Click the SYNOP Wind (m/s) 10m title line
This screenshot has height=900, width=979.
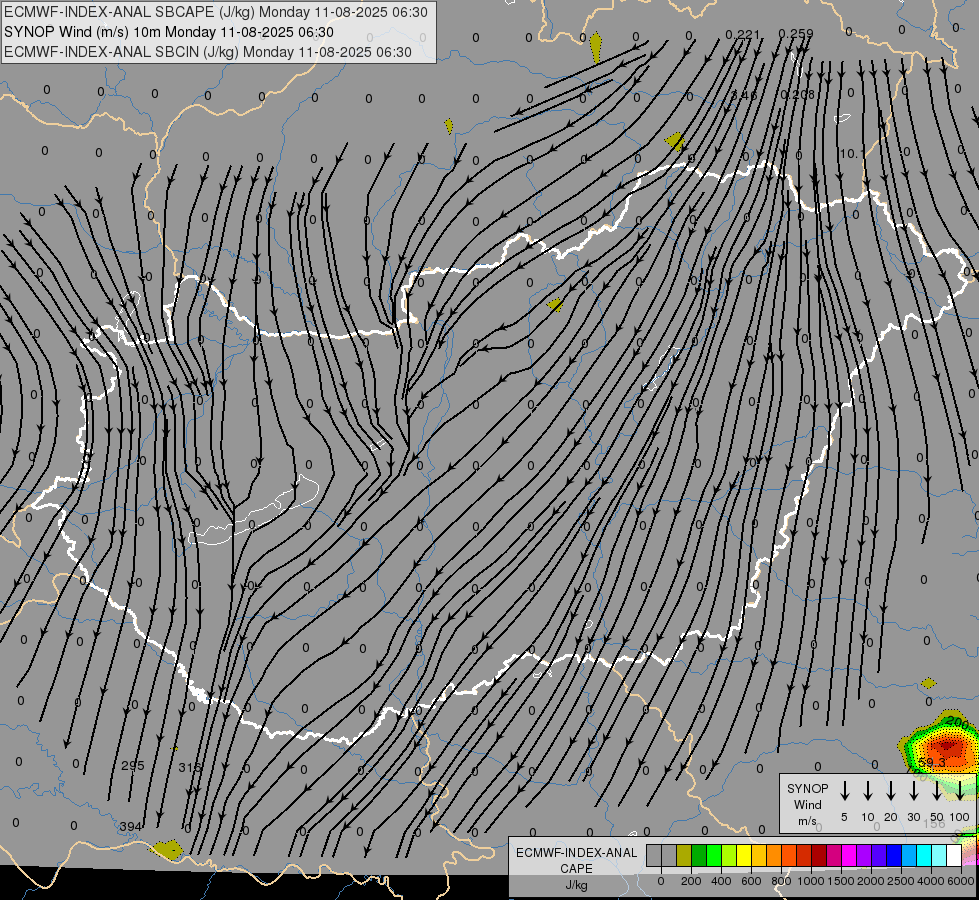[x=169, y=32]
